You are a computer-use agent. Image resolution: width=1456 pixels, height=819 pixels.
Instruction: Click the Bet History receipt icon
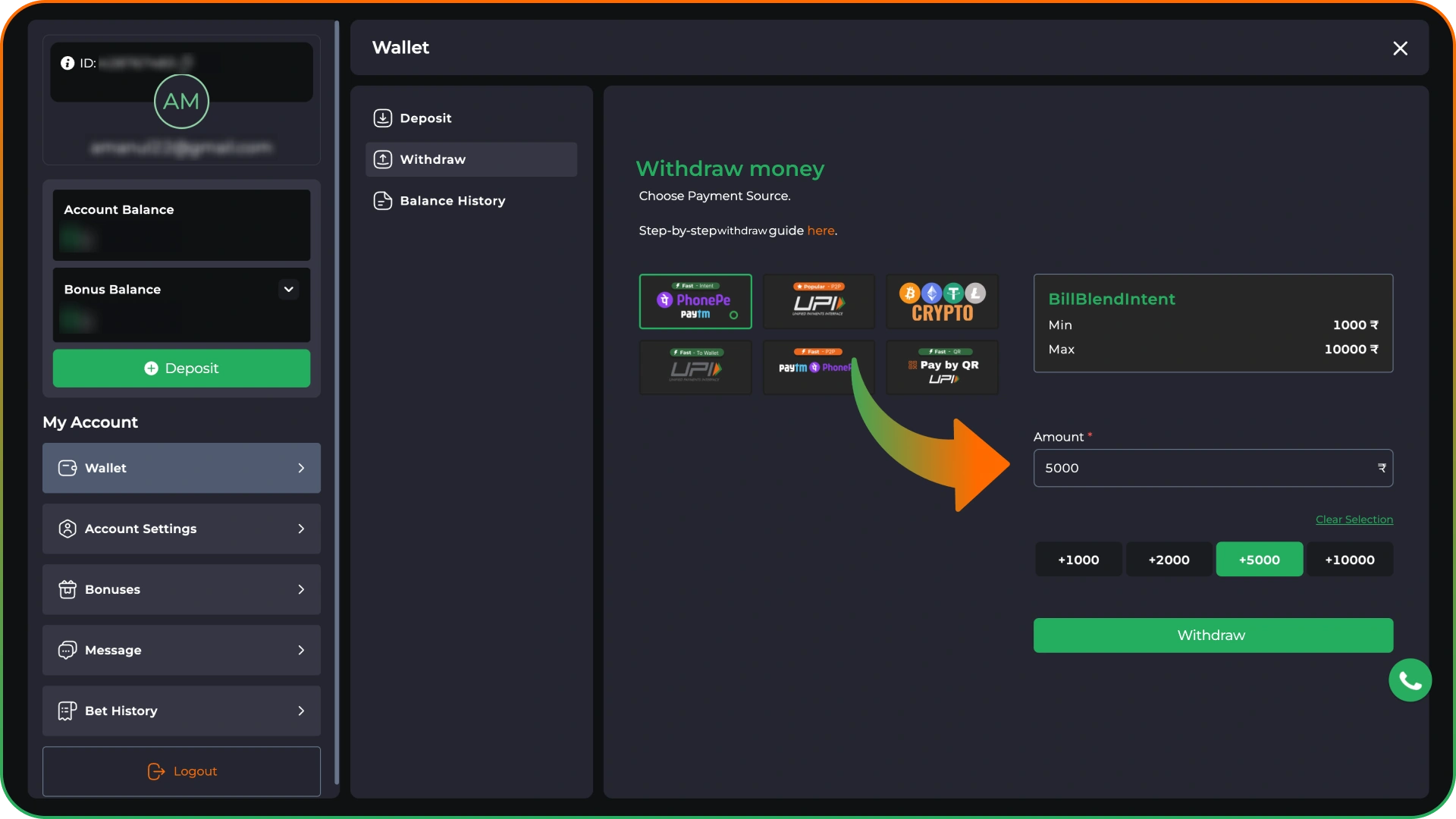click(x=67, y=711)
